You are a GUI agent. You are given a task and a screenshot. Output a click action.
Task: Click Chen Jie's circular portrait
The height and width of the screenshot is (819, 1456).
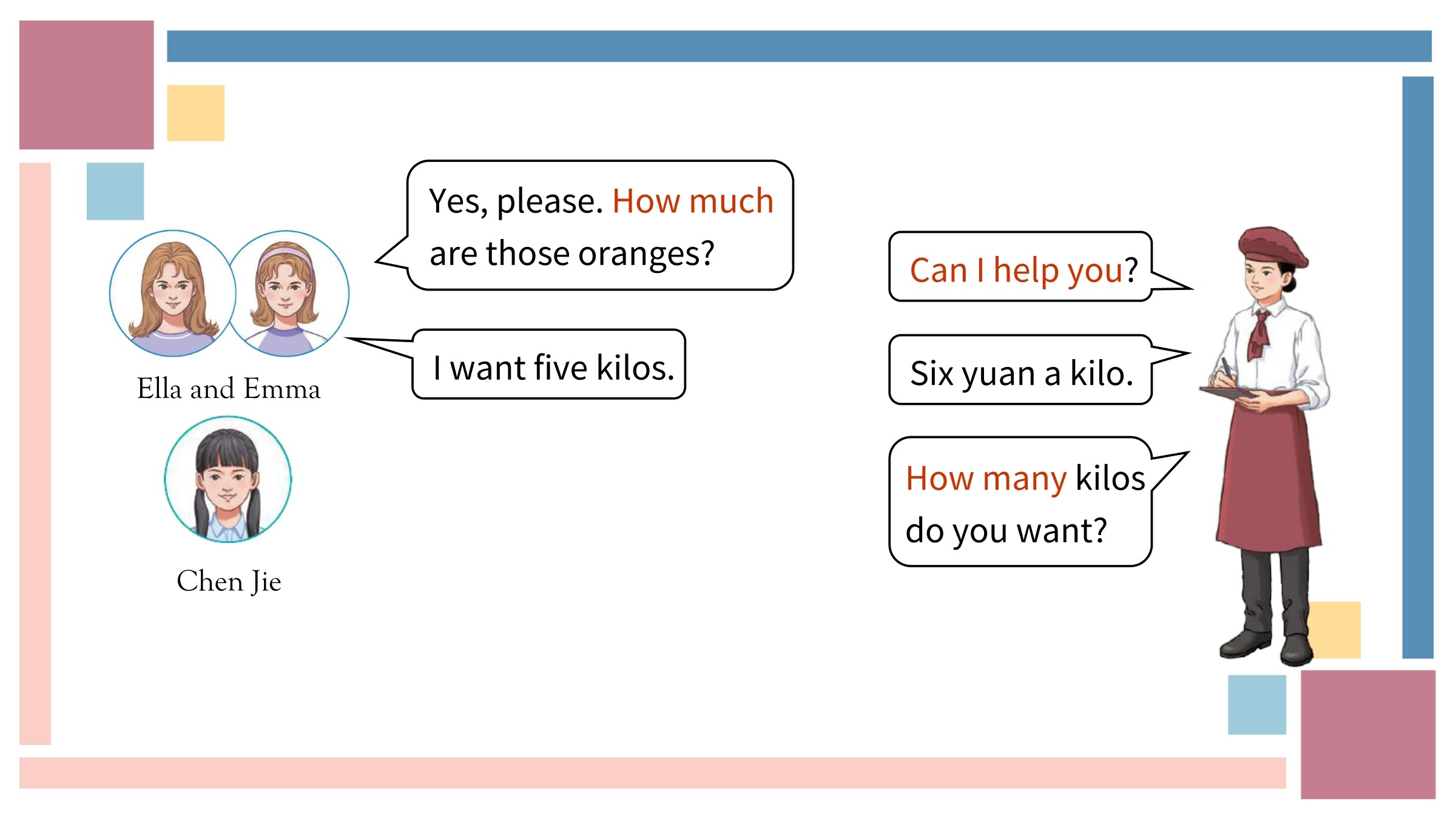pos(227,479)
